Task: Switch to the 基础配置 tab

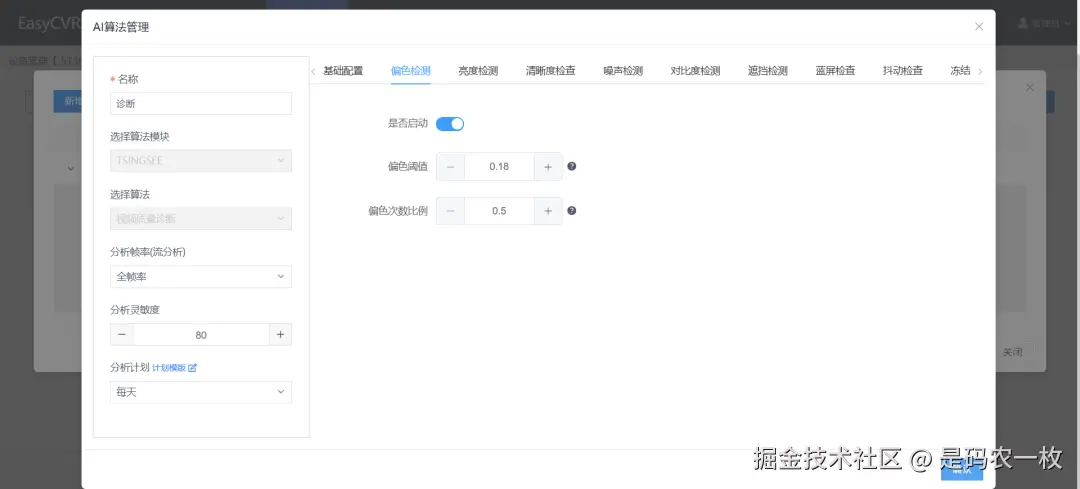Action: point(343,71)
